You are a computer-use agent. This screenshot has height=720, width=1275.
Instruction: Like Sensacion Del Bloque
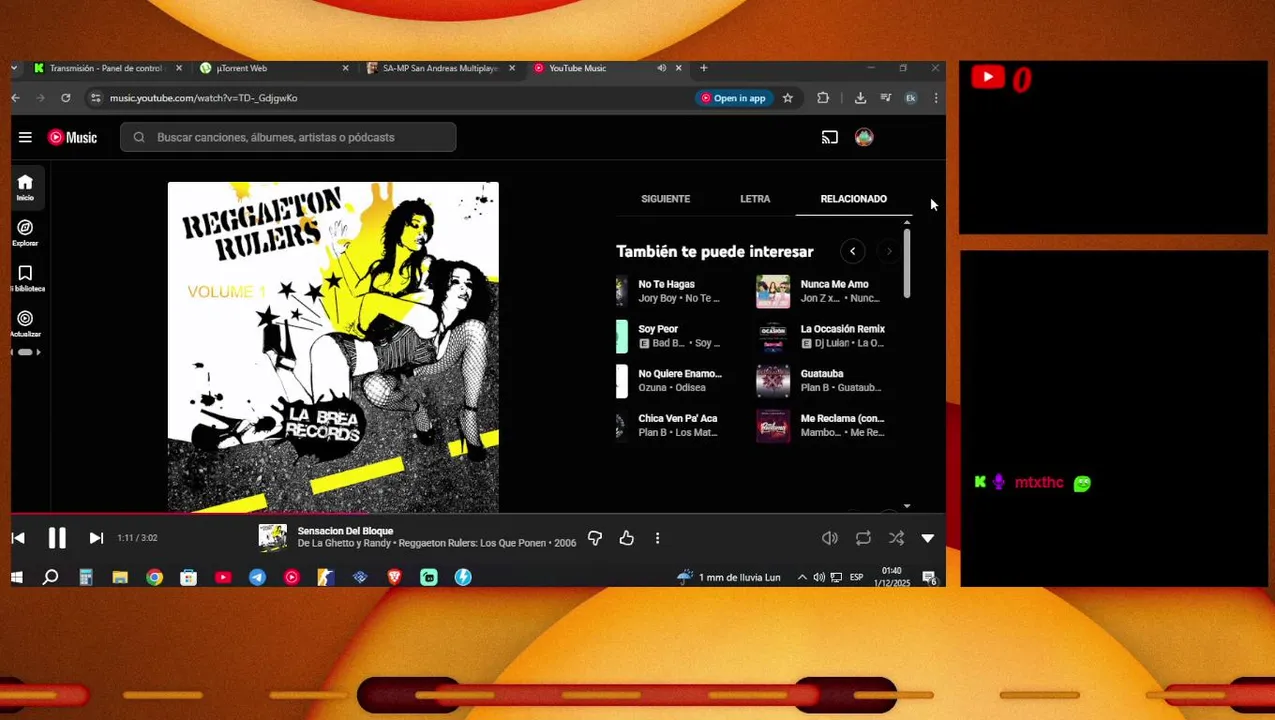627,538
